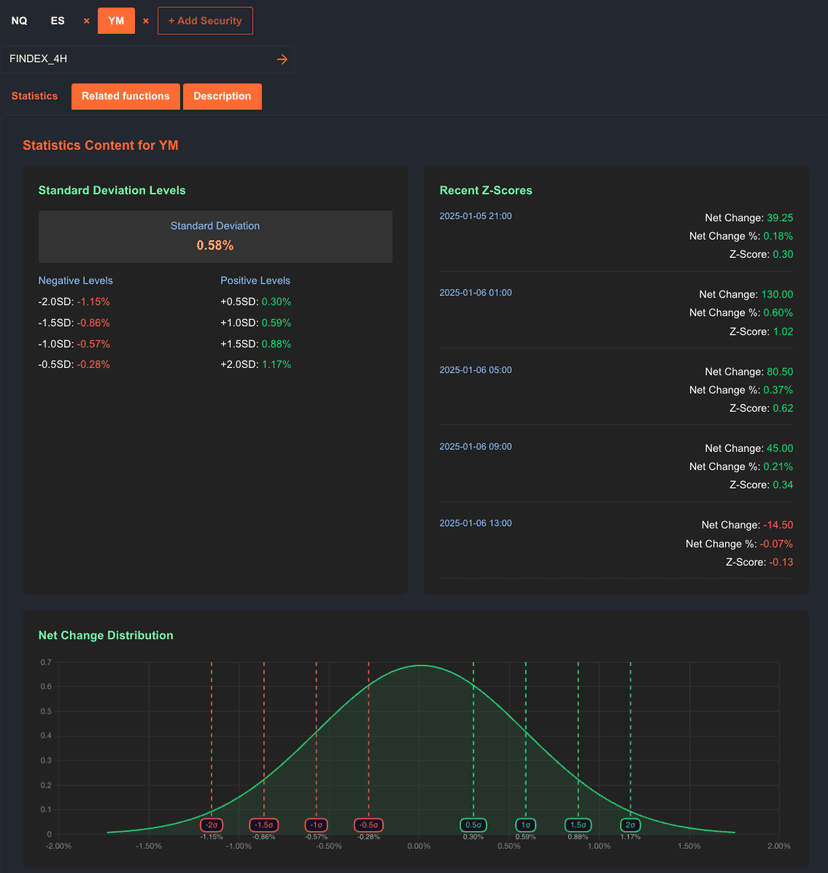Switch to the Related functions tab
The image size is (828, 873).
point(125,96)
